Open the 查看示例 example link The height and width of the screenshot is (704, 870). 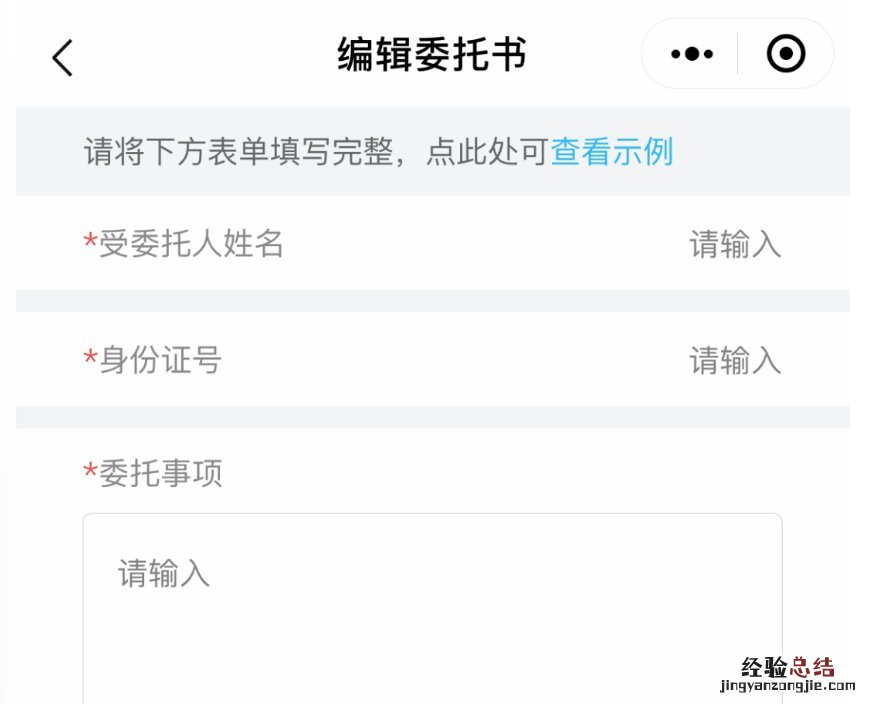pos(612,152)
